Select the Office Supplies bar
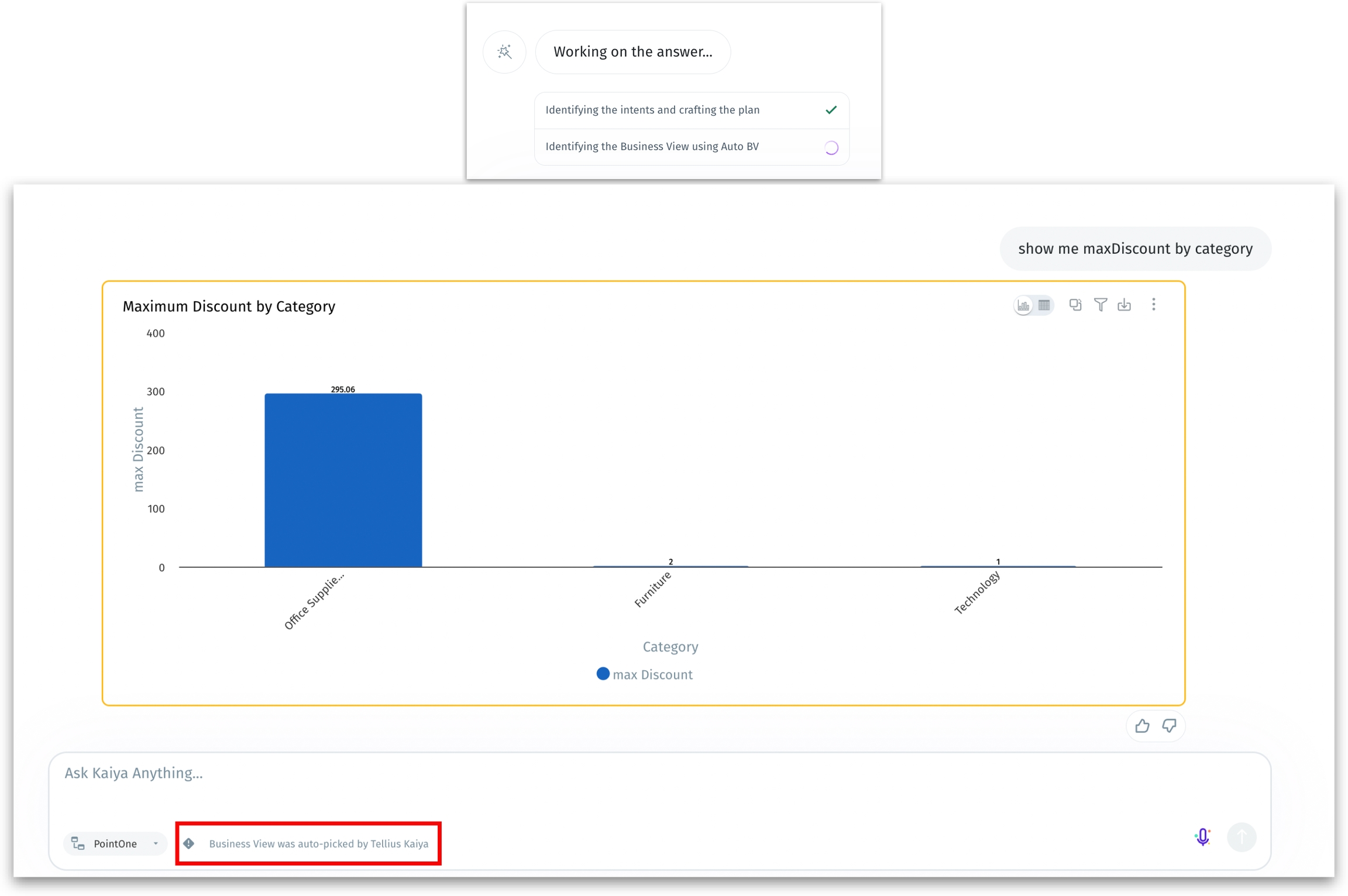 pos(343,480)
